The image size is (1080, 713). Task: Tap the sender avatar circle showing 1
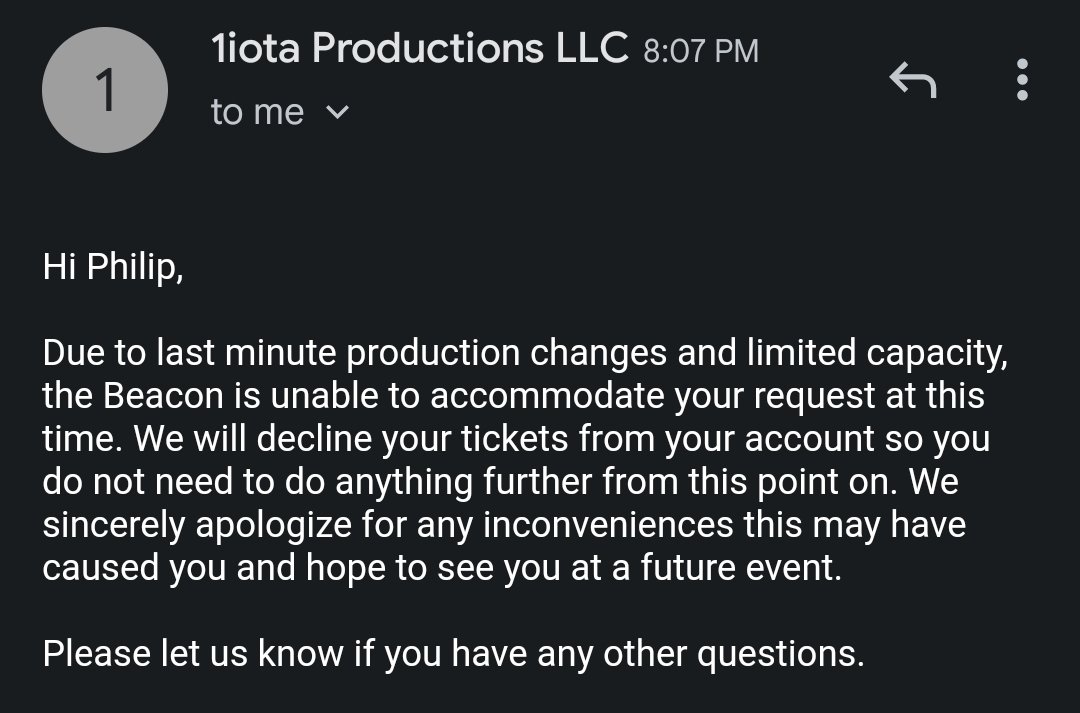(x=104, y=90)
